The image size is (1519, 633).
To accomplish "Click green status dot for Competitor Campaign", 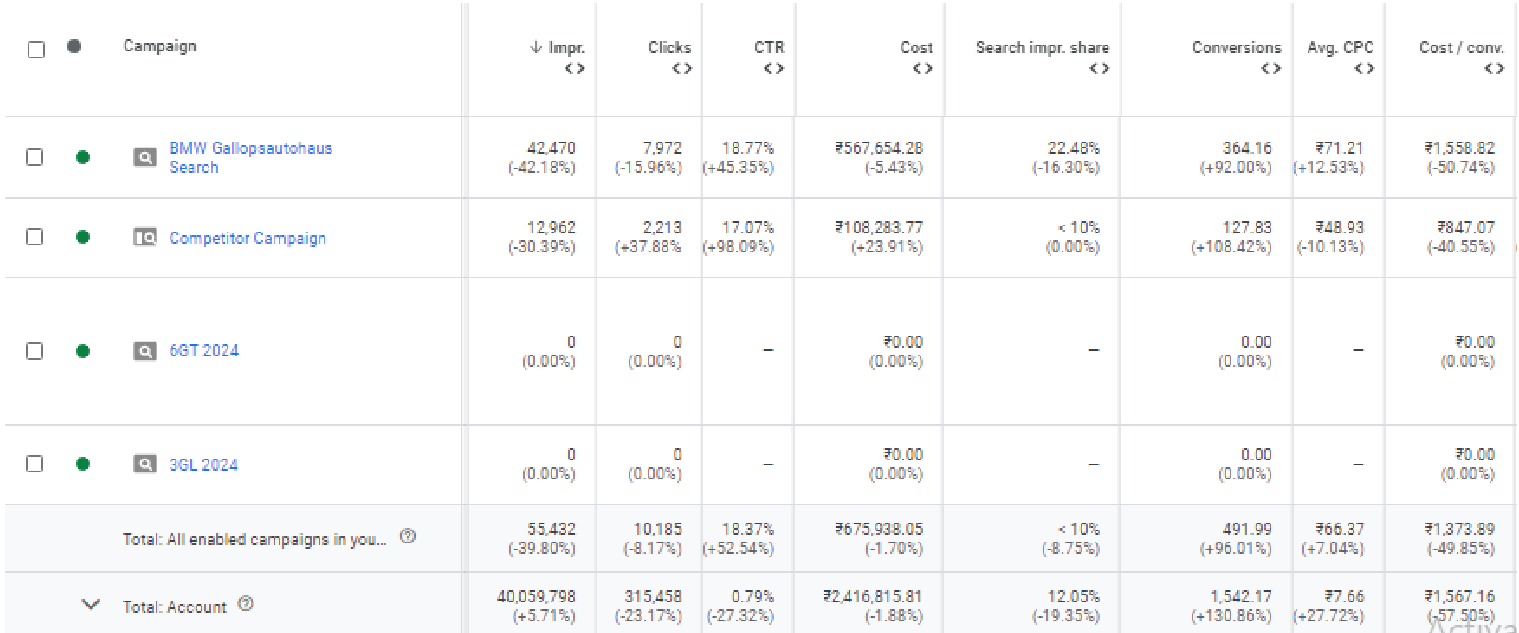I will [83, 238].
